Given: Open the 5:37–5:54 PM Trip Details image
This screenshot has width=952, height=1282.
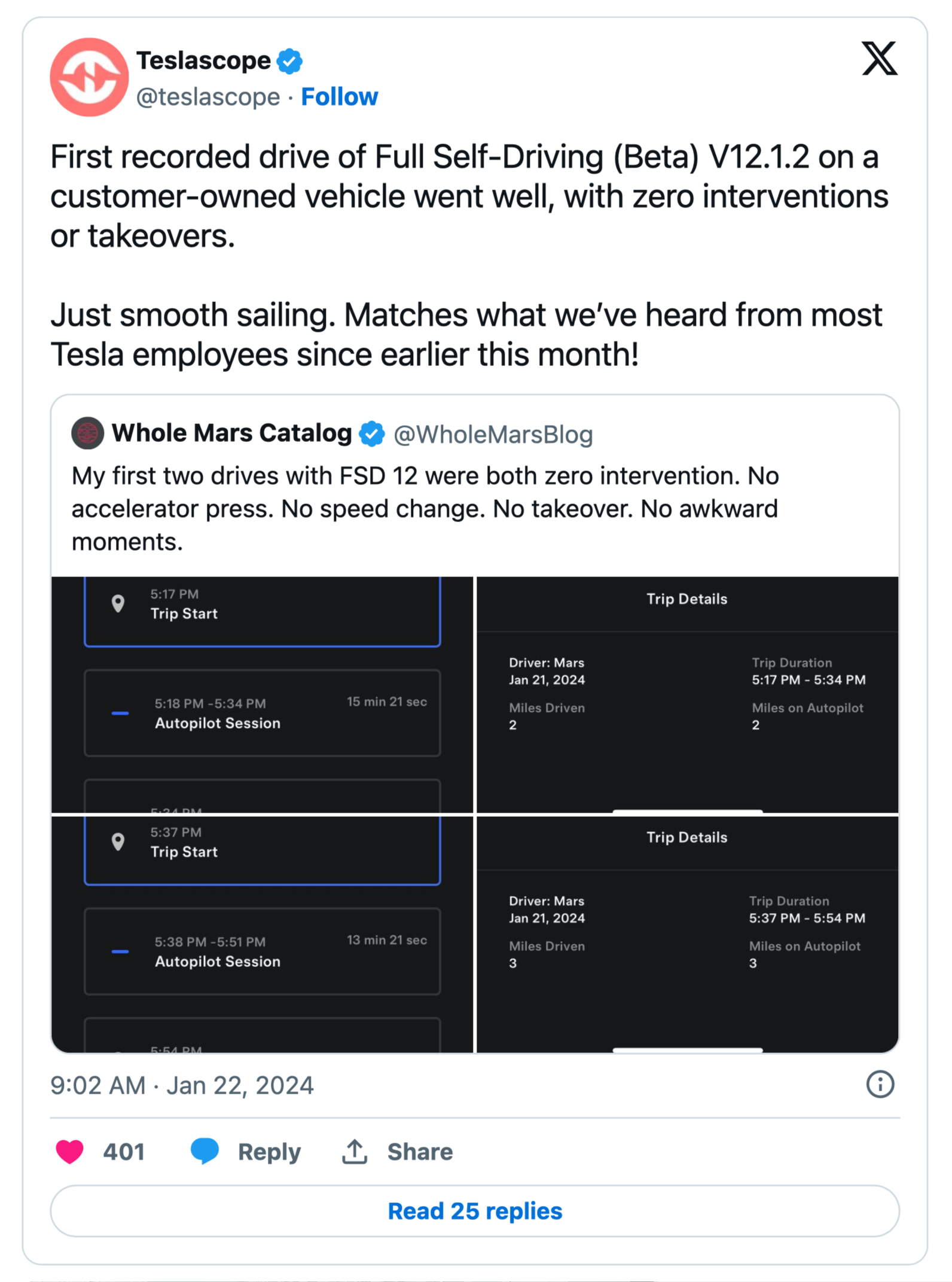Looking at the screenshot, I should pos(687,934).
